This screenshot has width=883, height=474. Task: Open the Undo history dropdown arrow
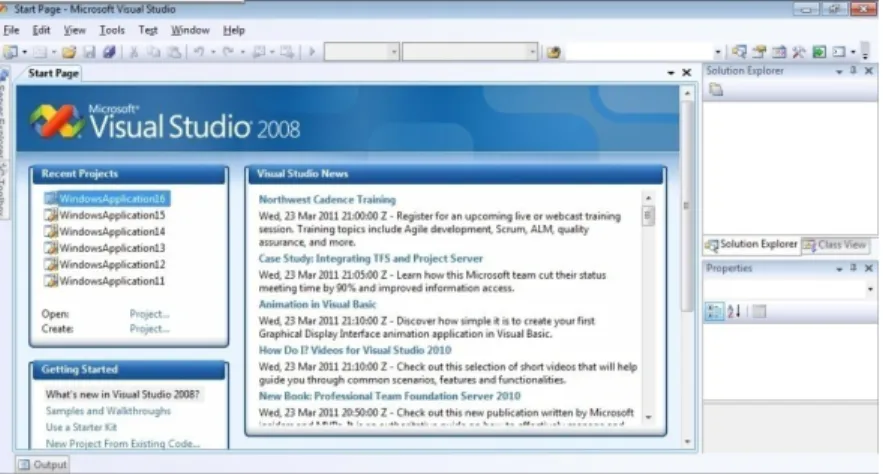(213, 52)
